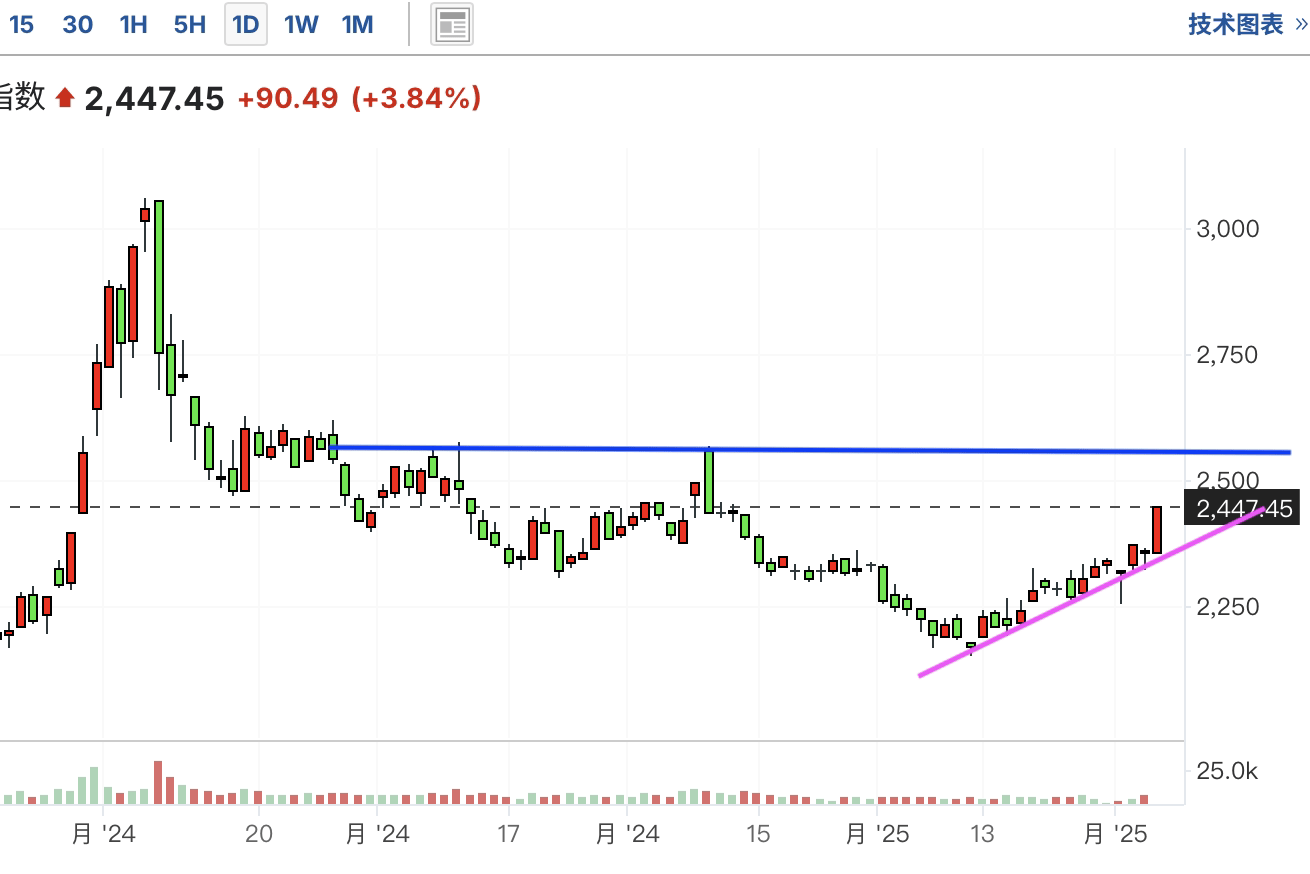1310x874 pixels.
Task: Open the chart layout icon
Action: pos(452,25)
